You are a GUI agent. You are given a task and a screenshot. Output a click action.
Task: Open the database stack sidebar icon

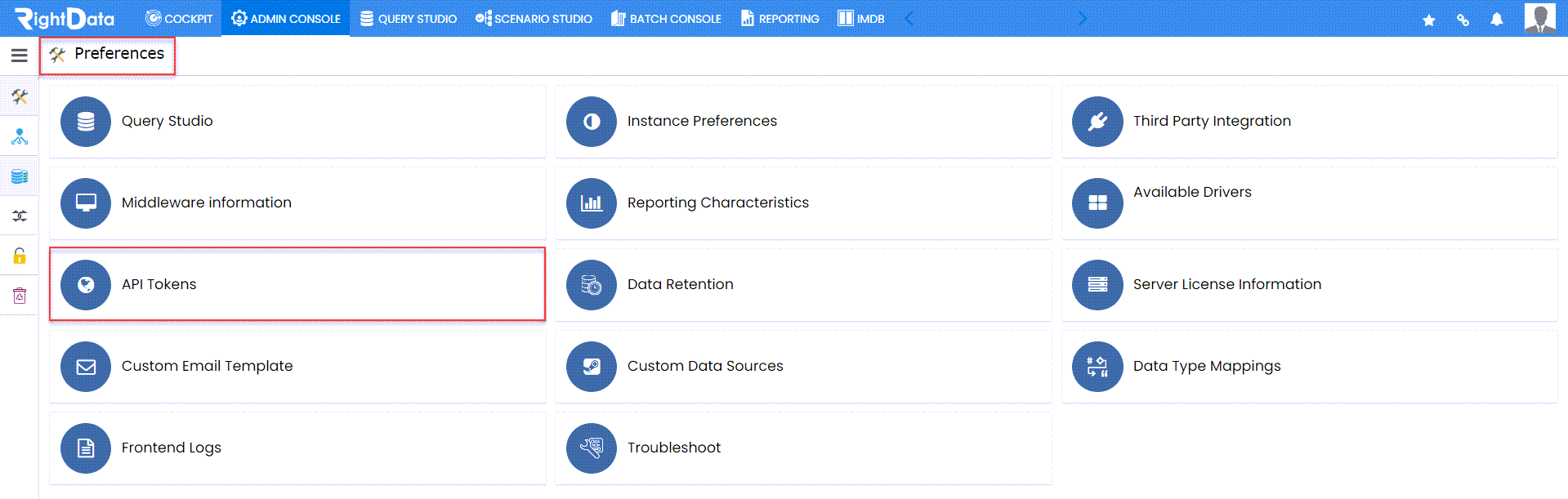click(20, 176)
